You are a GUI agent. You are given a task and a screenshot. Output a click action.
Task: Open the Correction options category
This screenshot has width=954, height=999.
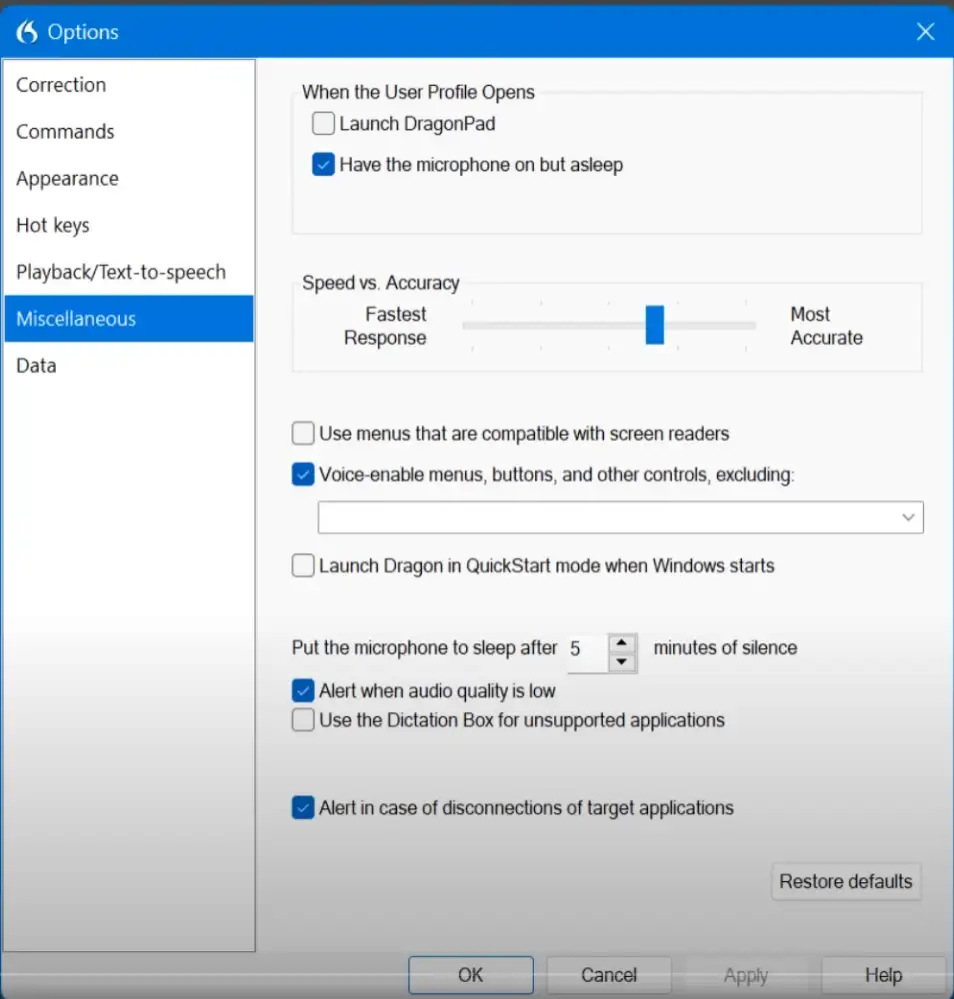tap(61, 85)
